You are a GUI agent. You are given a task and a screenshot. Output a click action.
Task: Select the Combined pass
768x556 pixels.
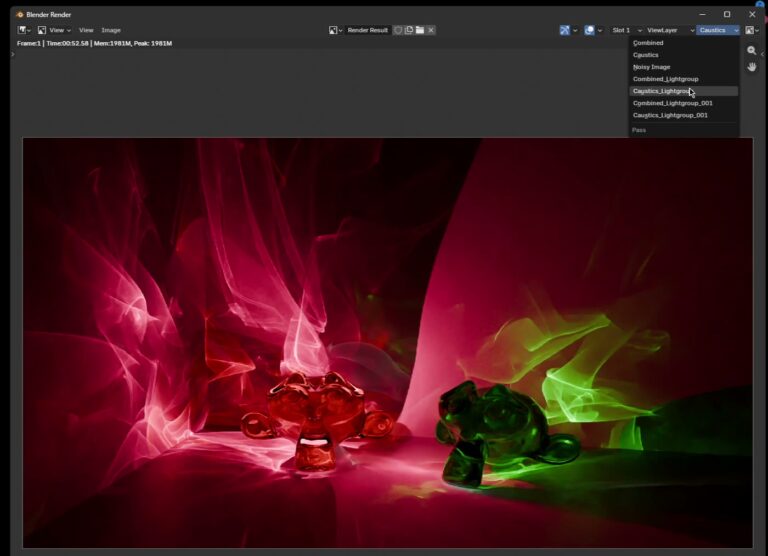tap(684, 43)
